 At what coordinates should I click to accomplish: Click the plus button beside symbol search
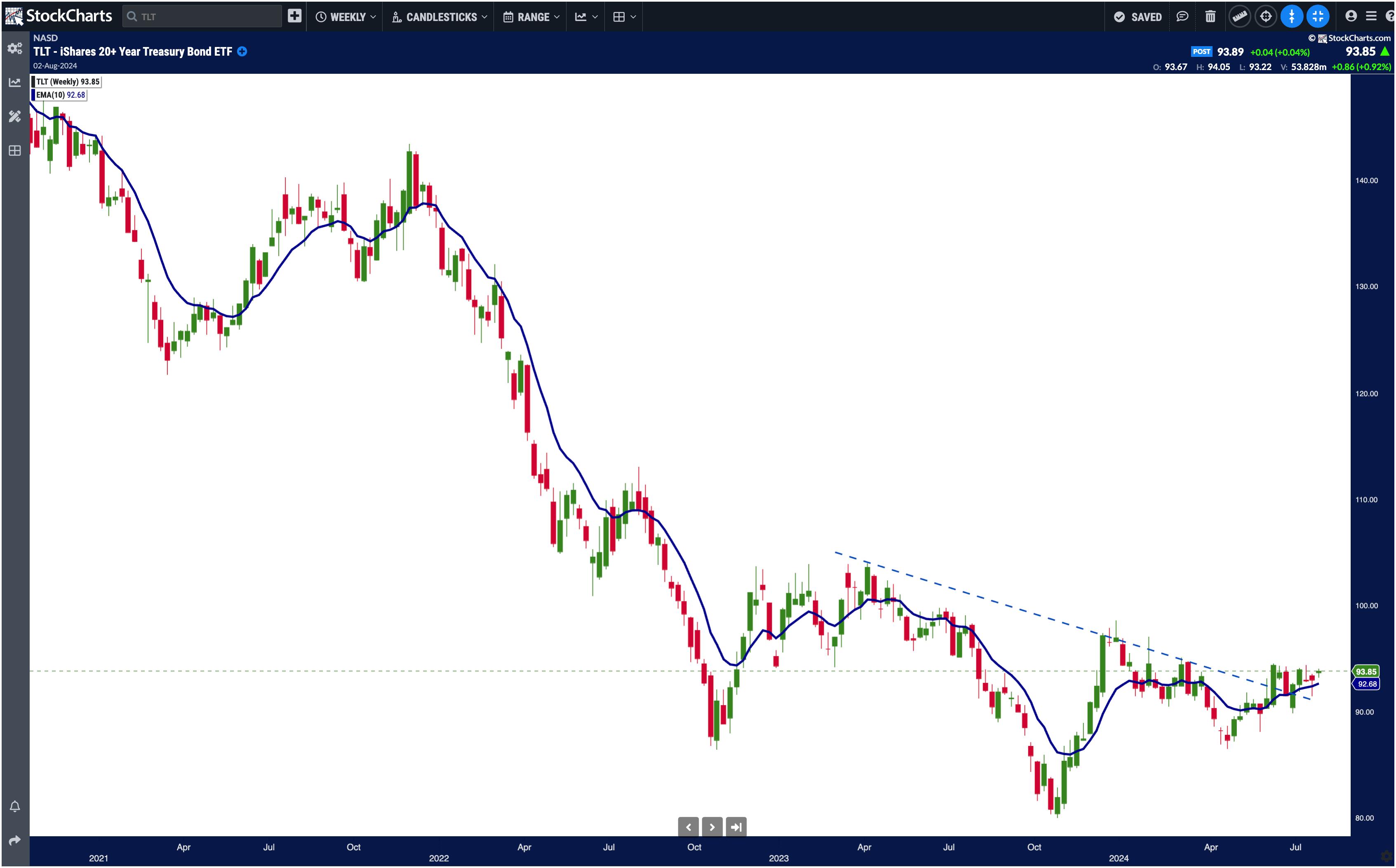coord(295,16)
